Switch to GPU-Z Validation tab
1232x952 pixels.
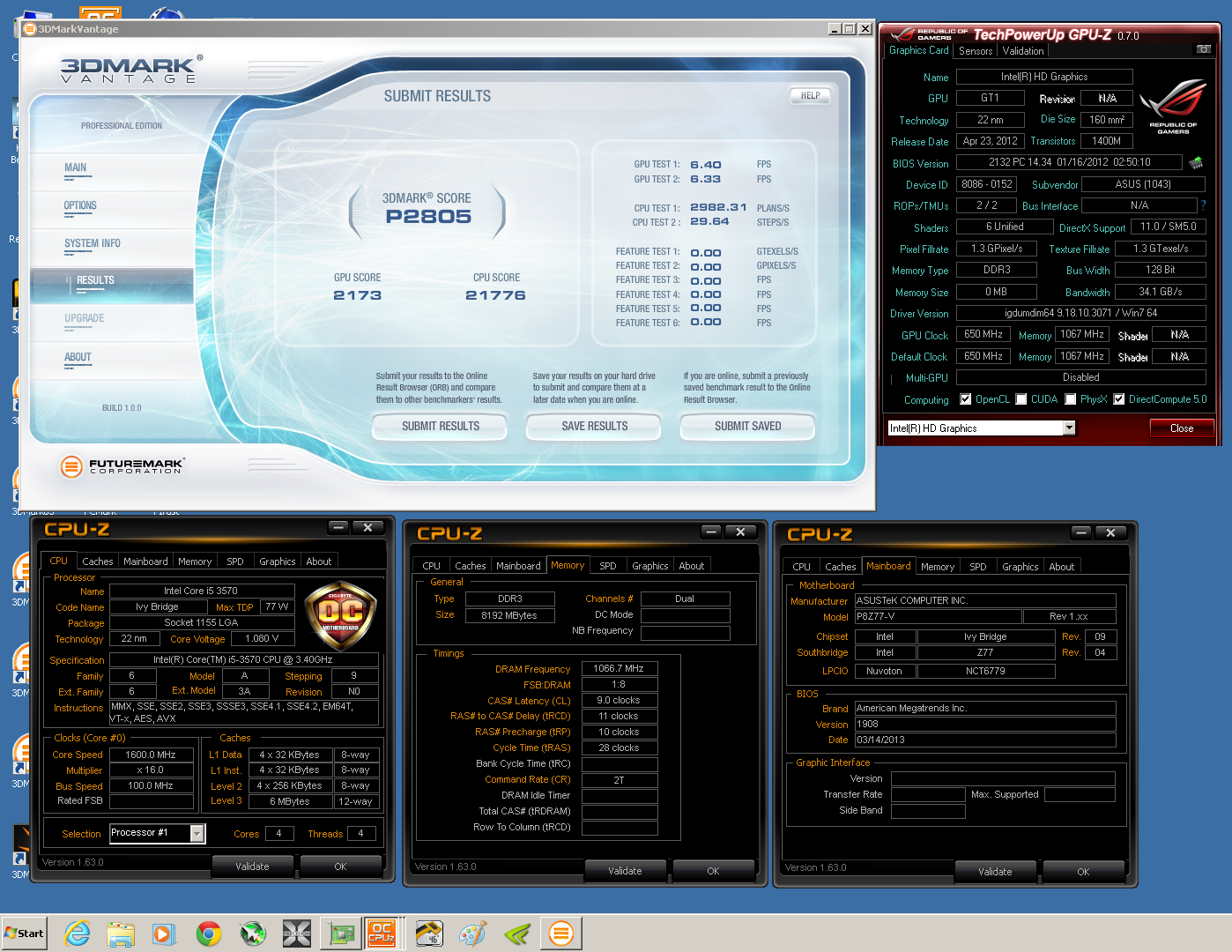[x=1023, y=51]
